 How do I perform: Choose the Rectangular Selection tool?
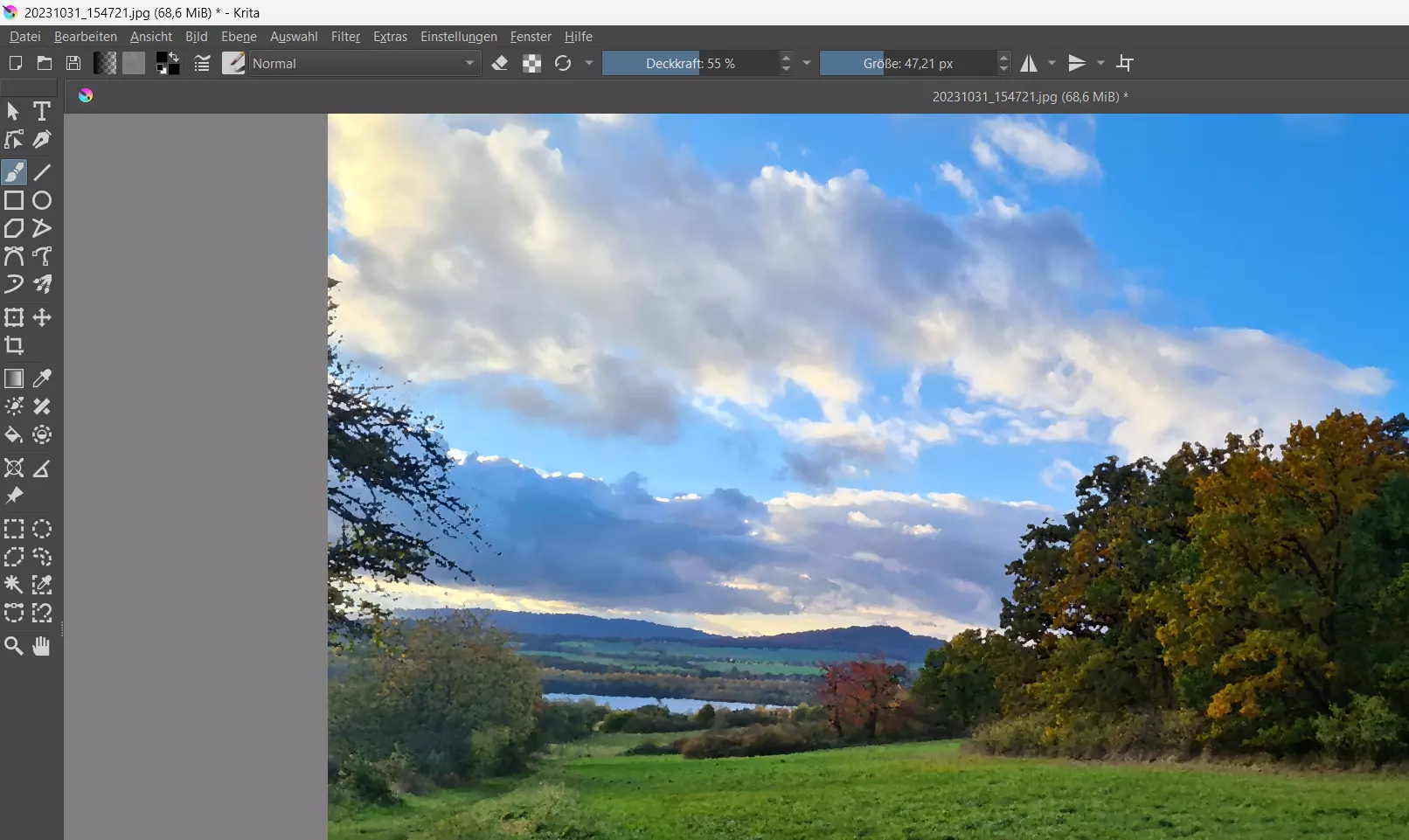[x=14, y=529]
